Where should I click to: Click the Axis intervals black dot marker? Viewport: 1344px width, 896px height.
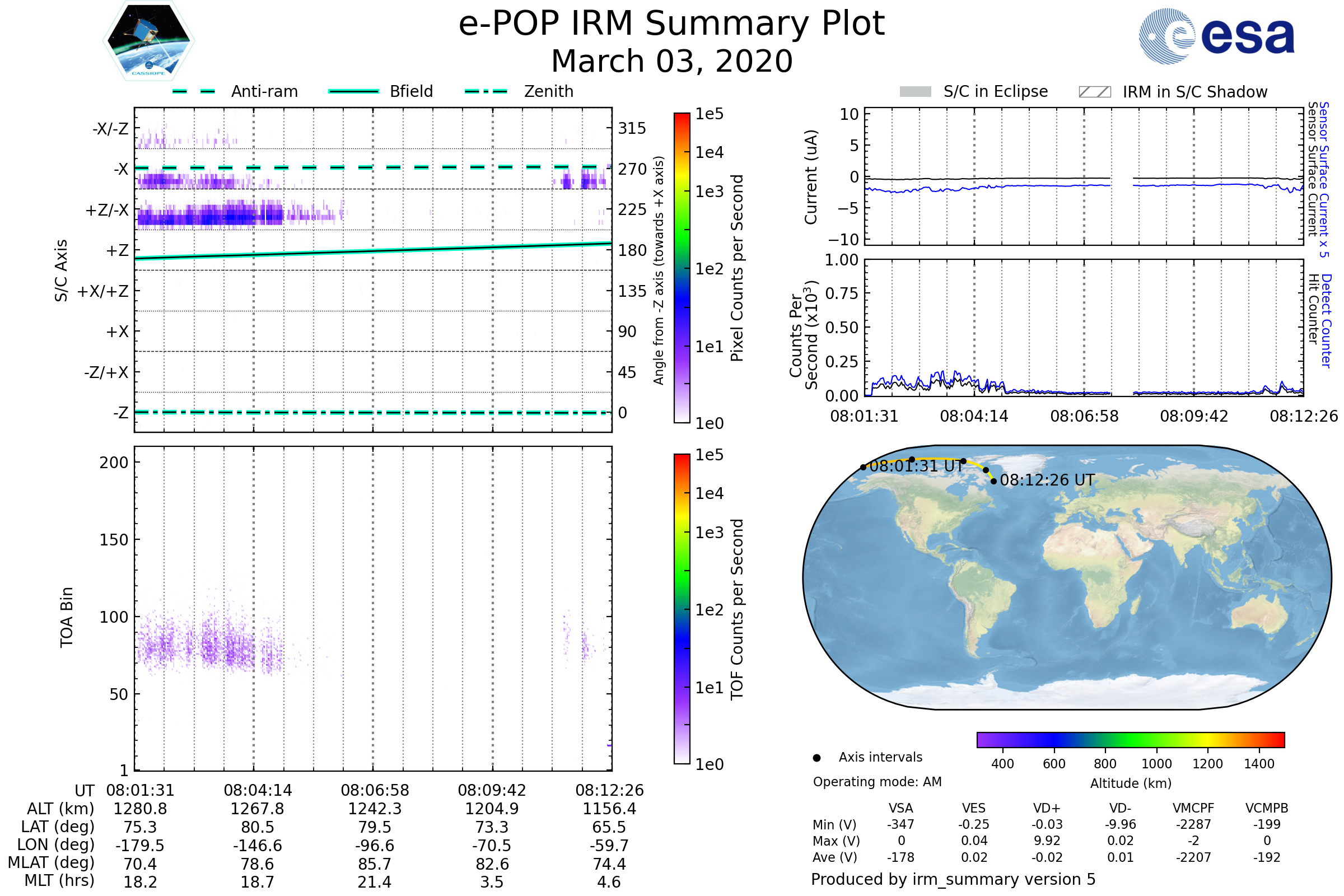point(817,758)
